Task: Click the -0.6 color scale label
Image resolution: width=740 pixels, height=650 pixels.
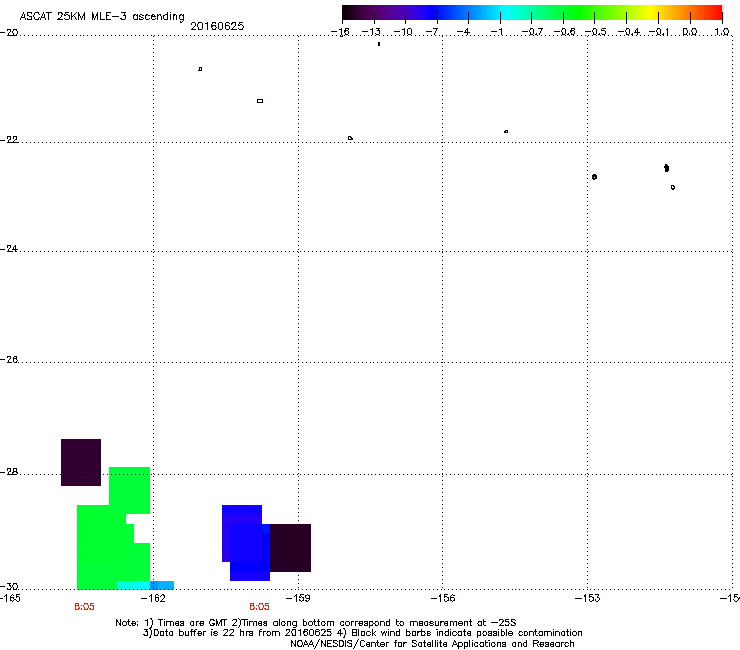Action: point(564,32)
